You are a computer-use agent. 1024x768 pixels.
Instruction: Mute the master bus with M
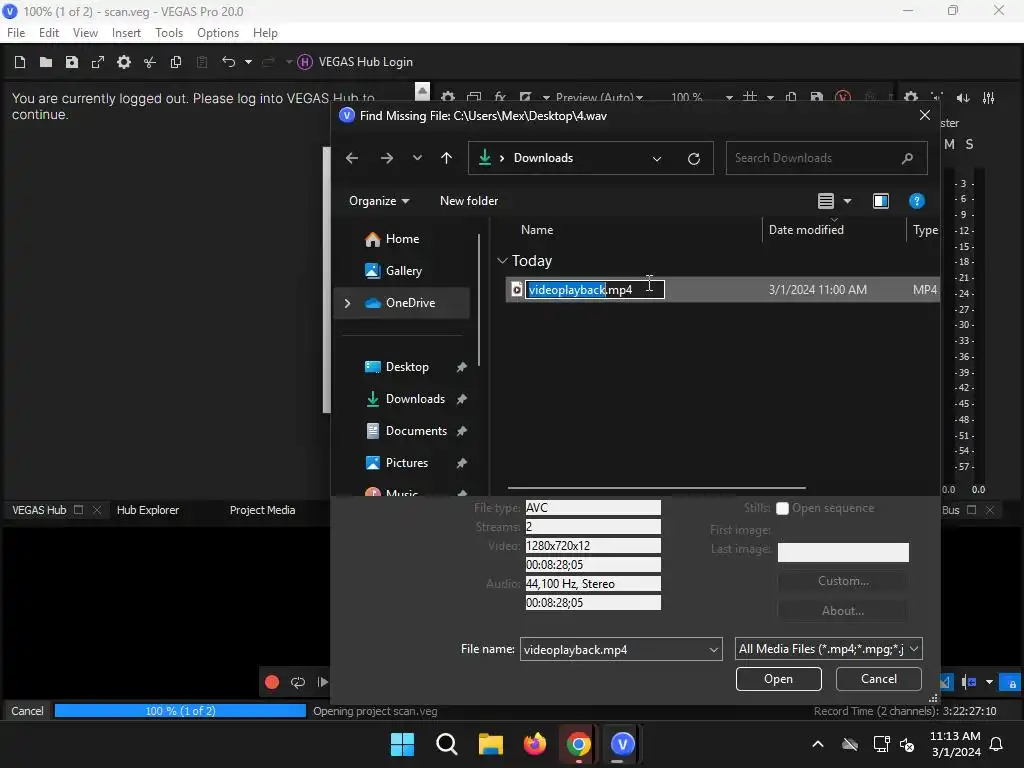(x=950, y=144)
